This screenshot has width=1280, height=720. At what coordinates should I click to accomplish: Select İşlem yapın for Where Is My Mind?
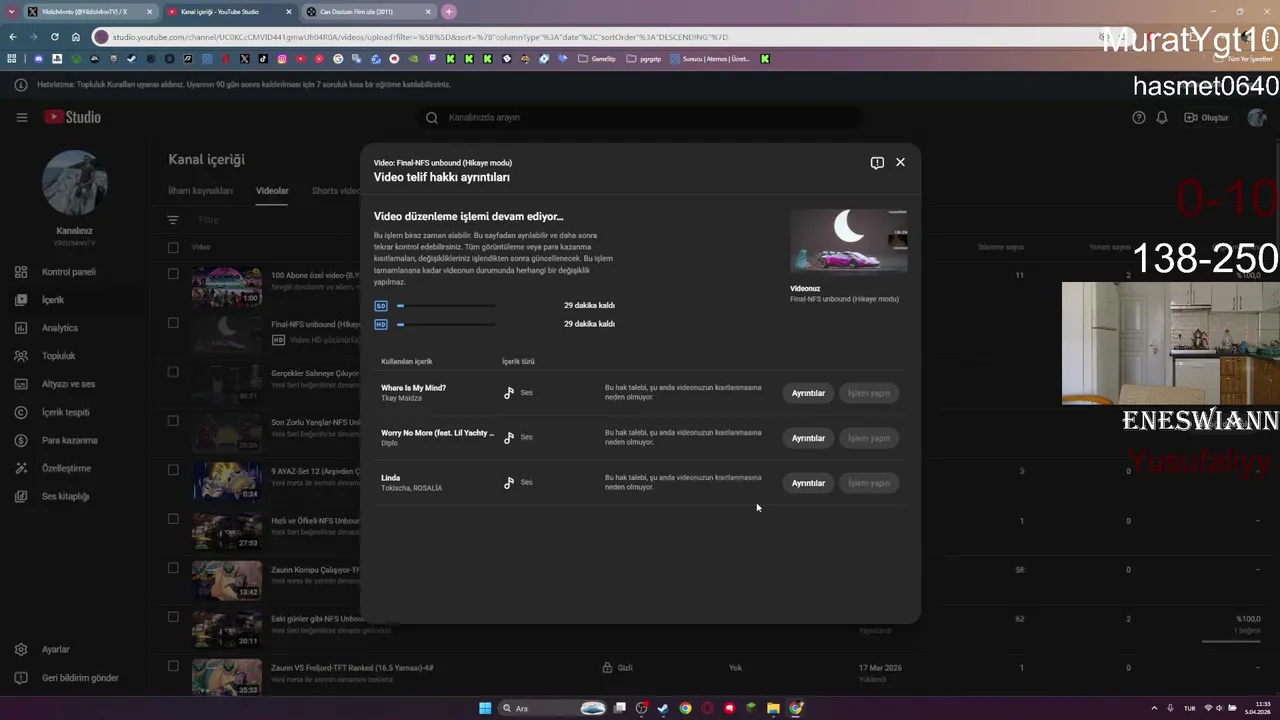[869, 393]
